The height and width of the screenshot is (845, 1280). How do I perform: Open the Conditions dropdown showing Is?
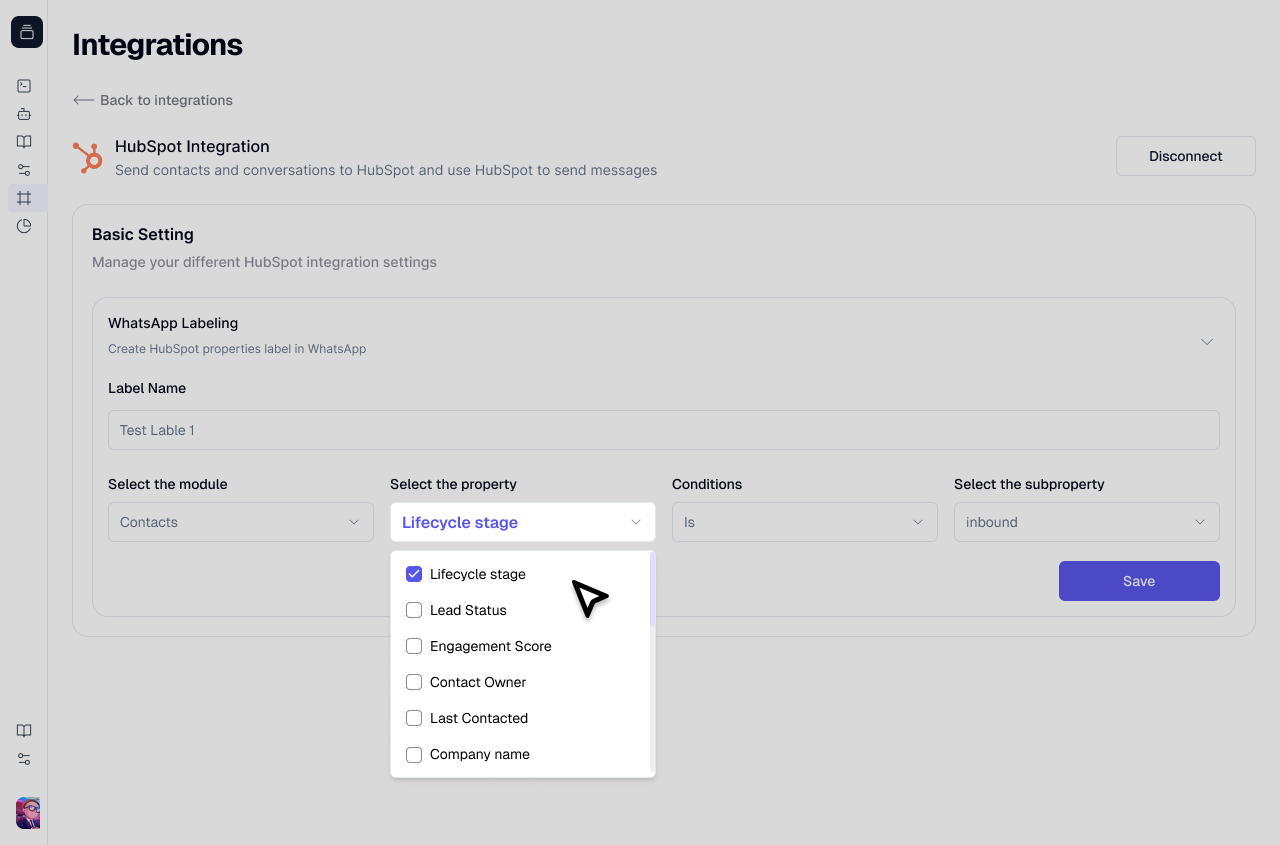tap(804, 522)
